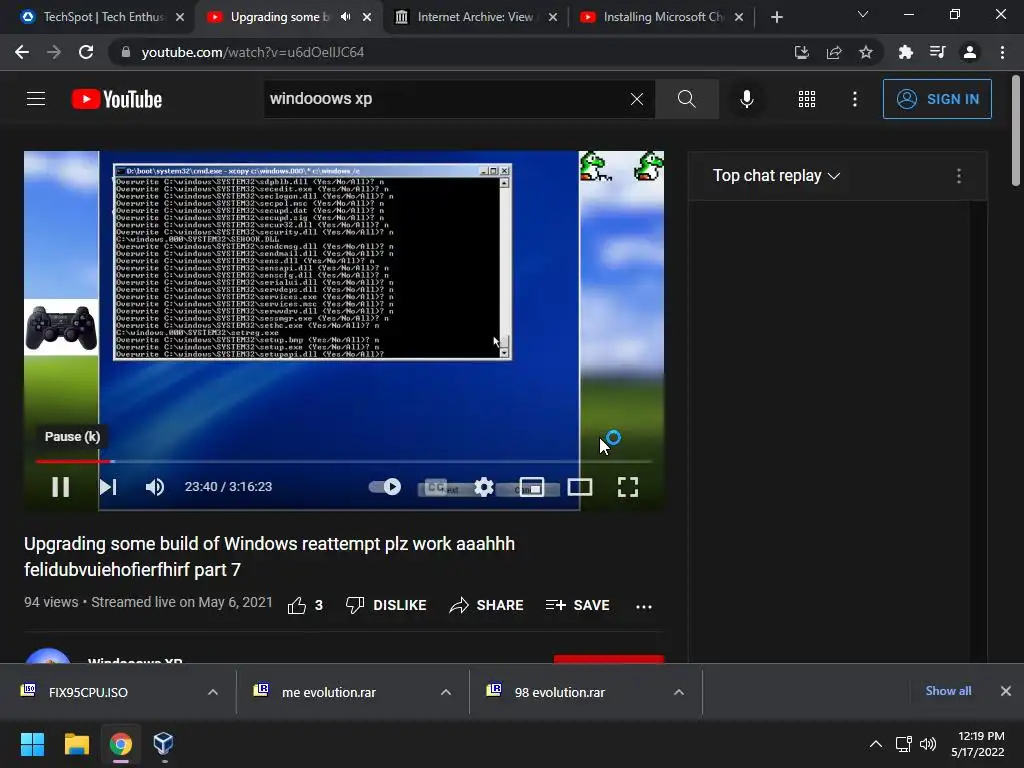
Task: Open the taskbar clock and date
Action: 978,744
